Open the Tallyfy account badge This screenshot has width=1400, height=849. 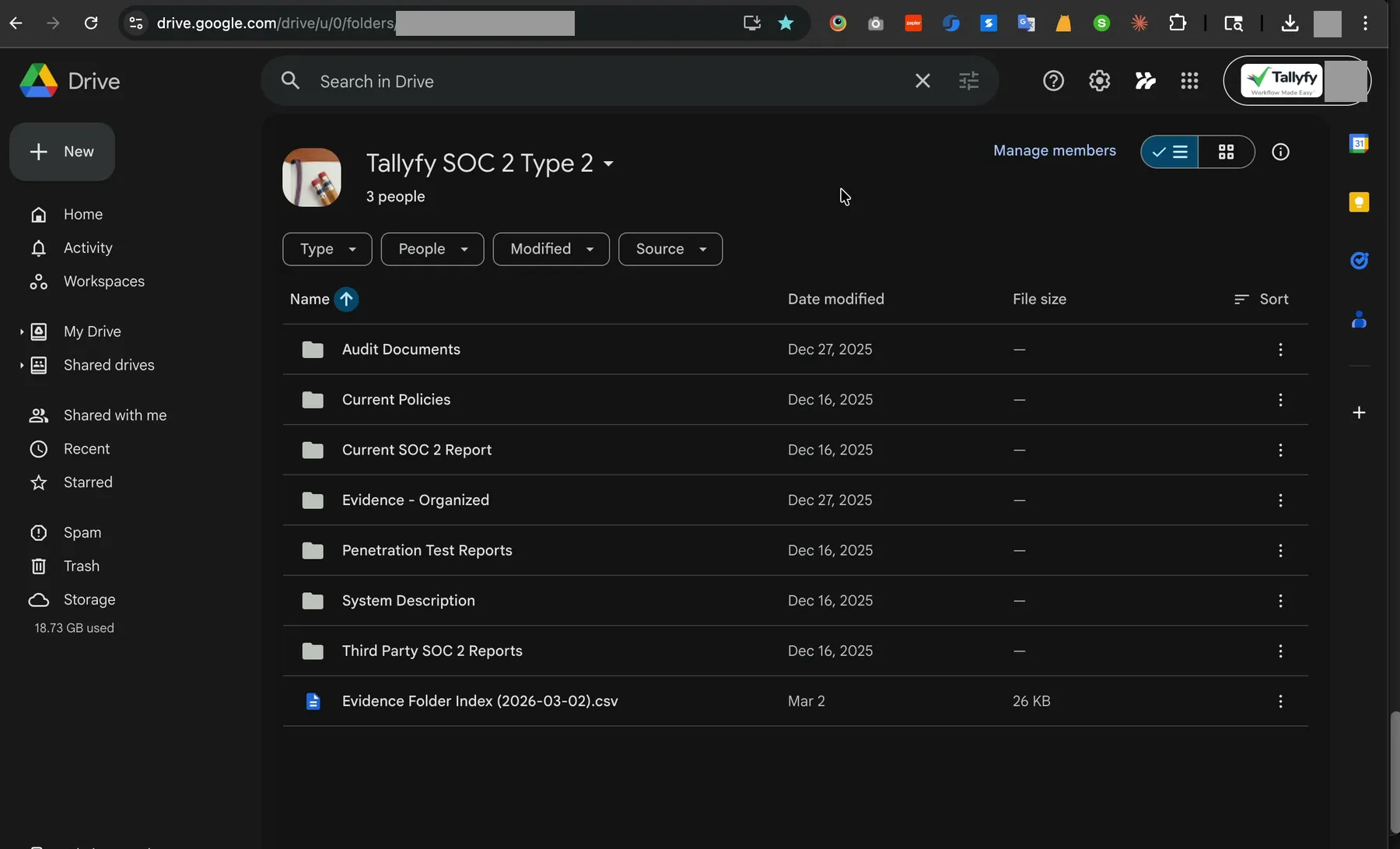pyautogui.click(x=1297, y=81)
